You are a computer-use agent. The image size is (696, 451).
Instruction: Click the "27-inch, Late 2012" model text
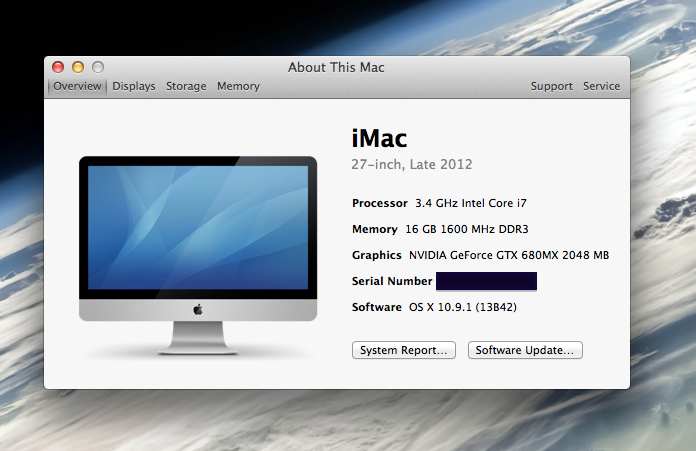click(x=411, y=164)
